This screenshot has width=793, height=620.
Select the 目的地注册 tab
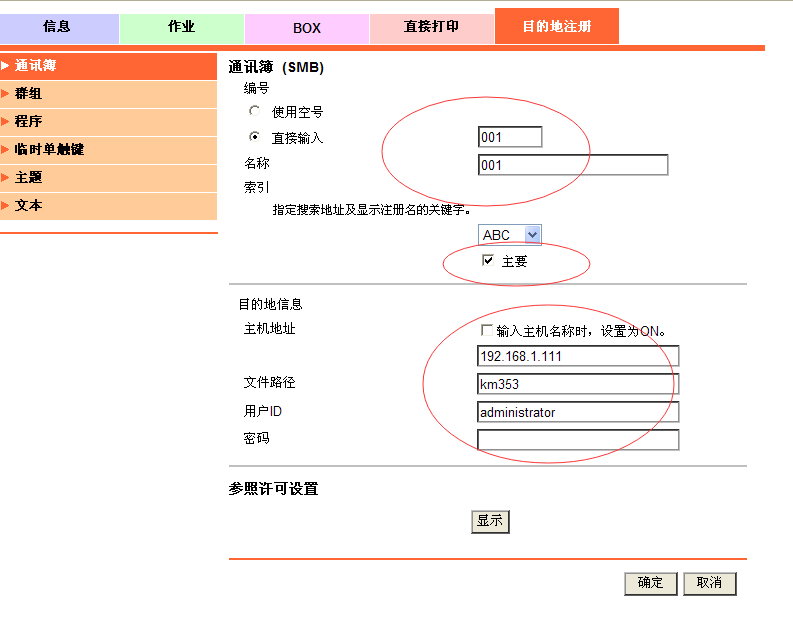point(556,27)
